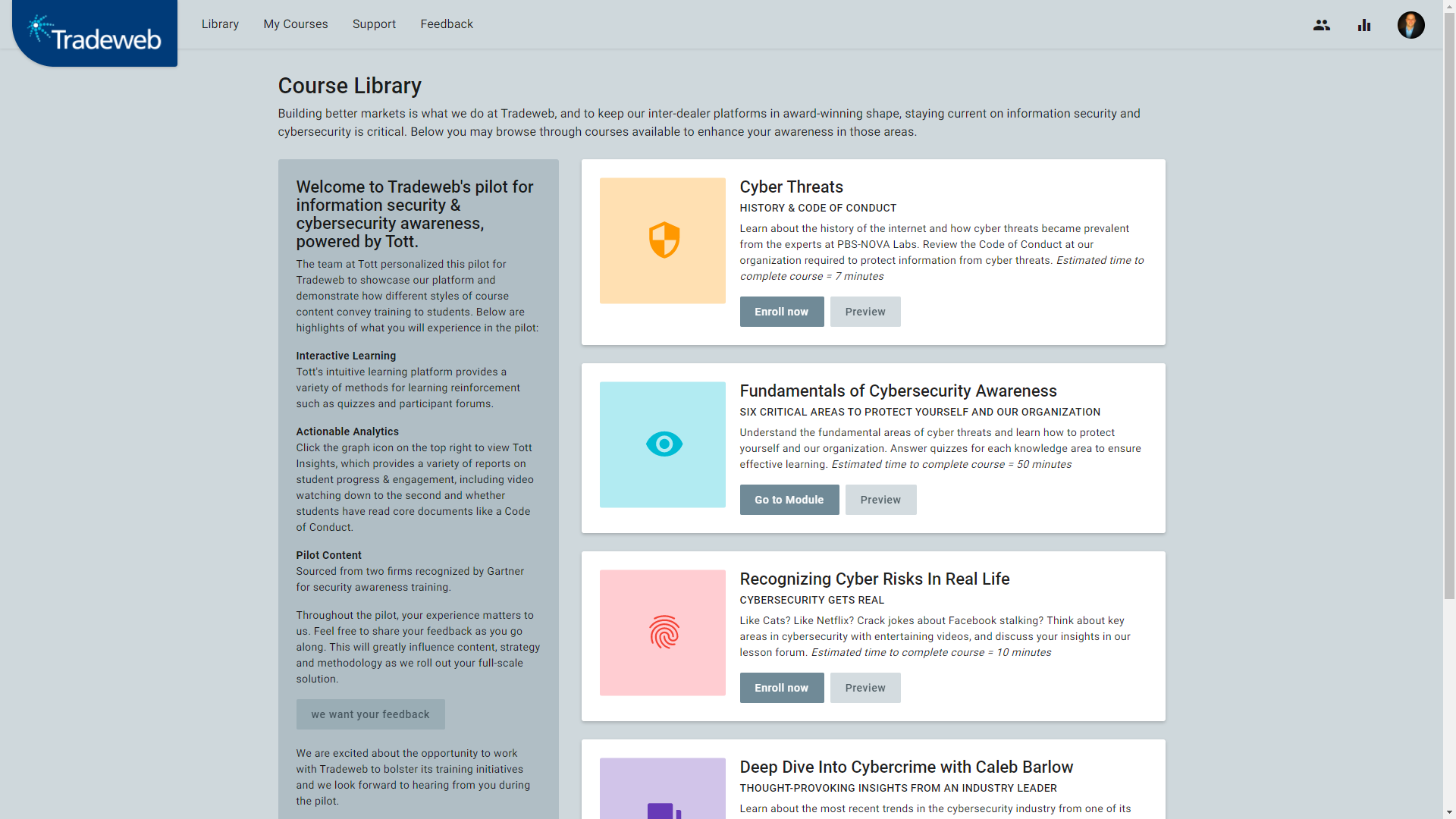Preview the Cyber Threats course
This screenshot has width=1456, height=819.
(865, 312)
